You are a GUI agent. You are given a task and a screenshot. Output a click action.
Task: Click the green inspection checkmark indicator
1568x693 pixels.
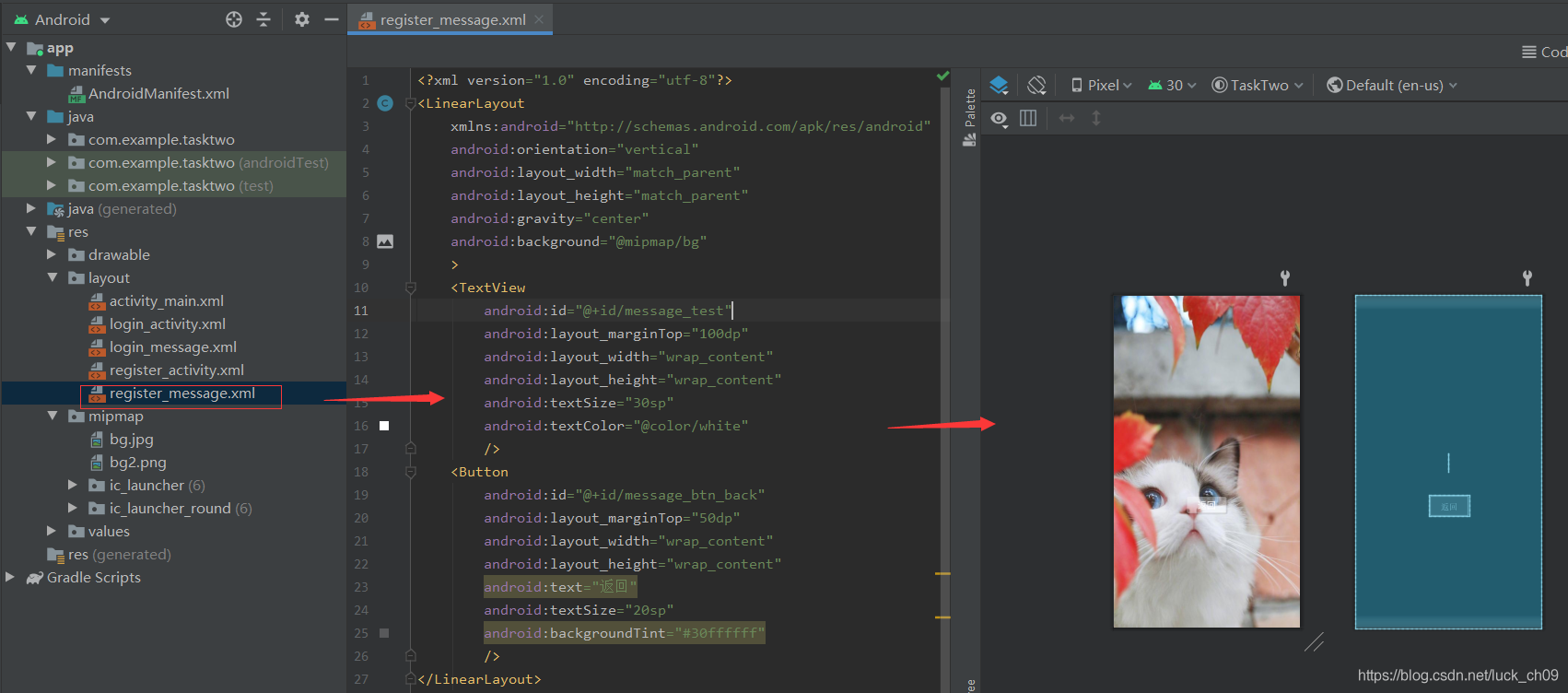[942, 76]
